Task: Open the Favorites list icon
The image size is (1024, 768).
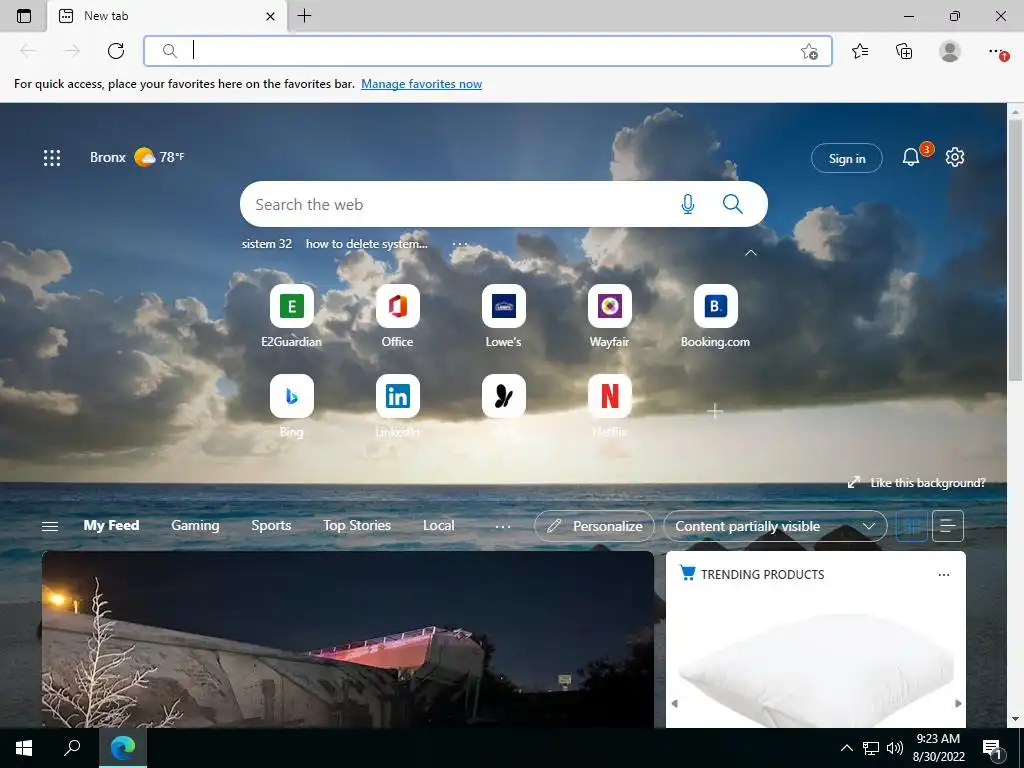Action: (x=860, y=51)
